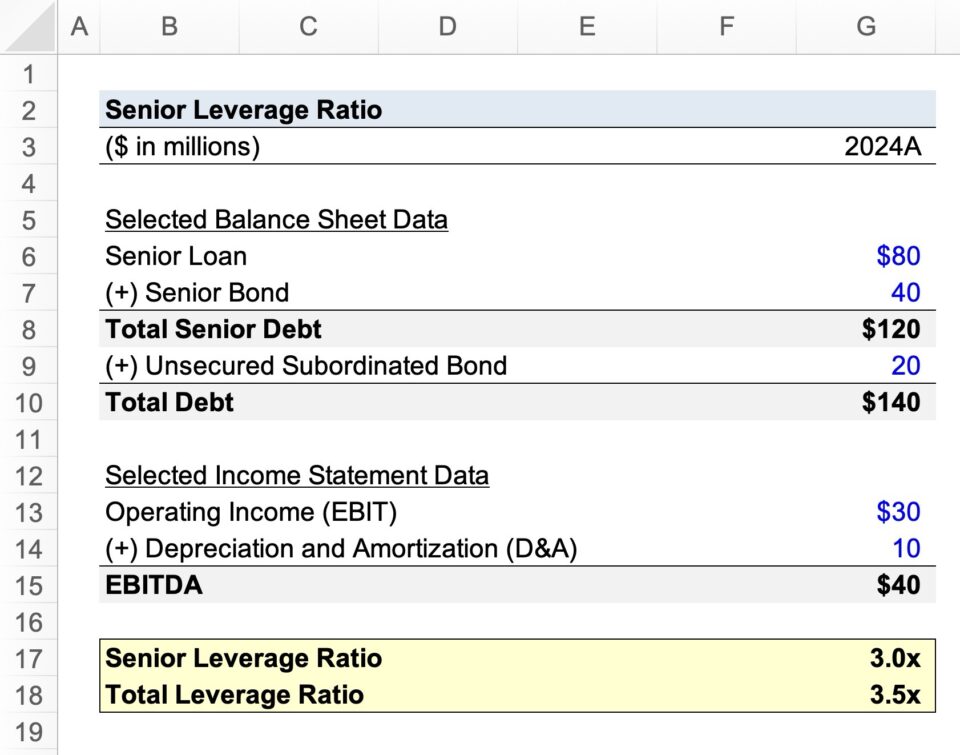This screenshot has height=755, width=960.
Task: Select column header A
Action: (x=80, y=27)
